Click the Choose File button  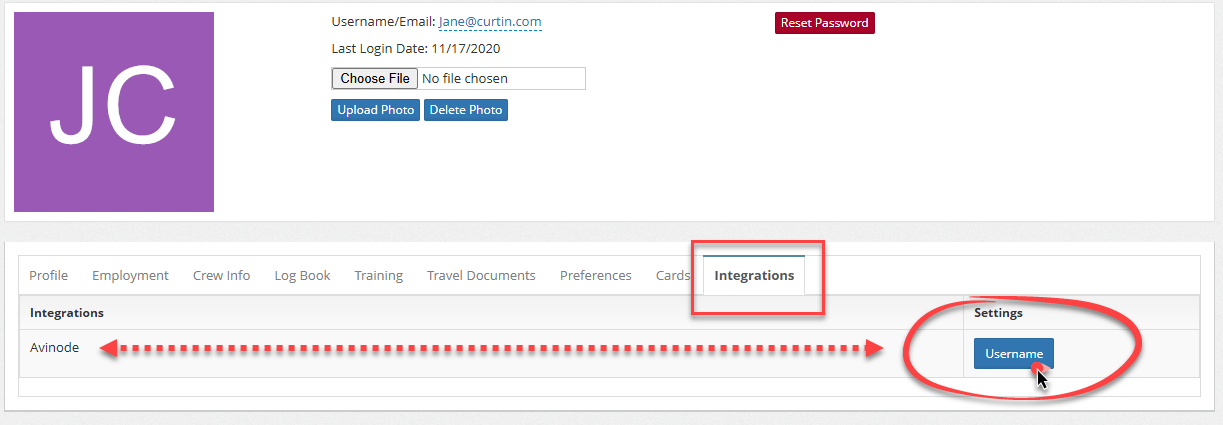(375, 78)
